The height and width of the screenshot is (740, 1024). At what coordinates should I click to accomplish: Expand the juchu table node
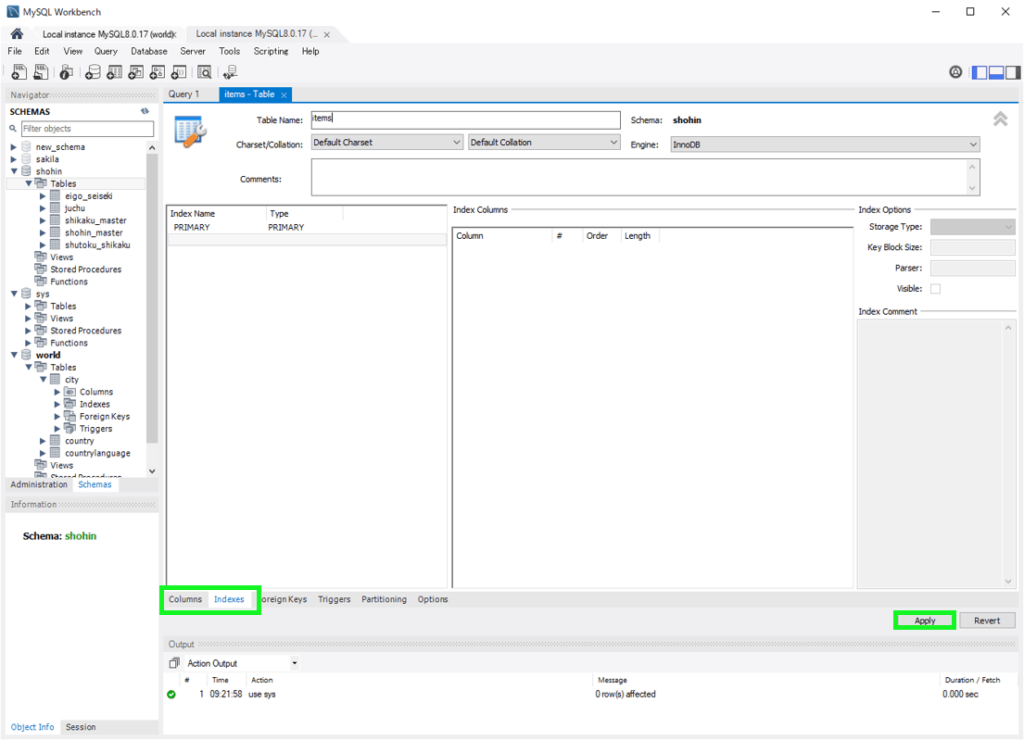coord(43,208)
